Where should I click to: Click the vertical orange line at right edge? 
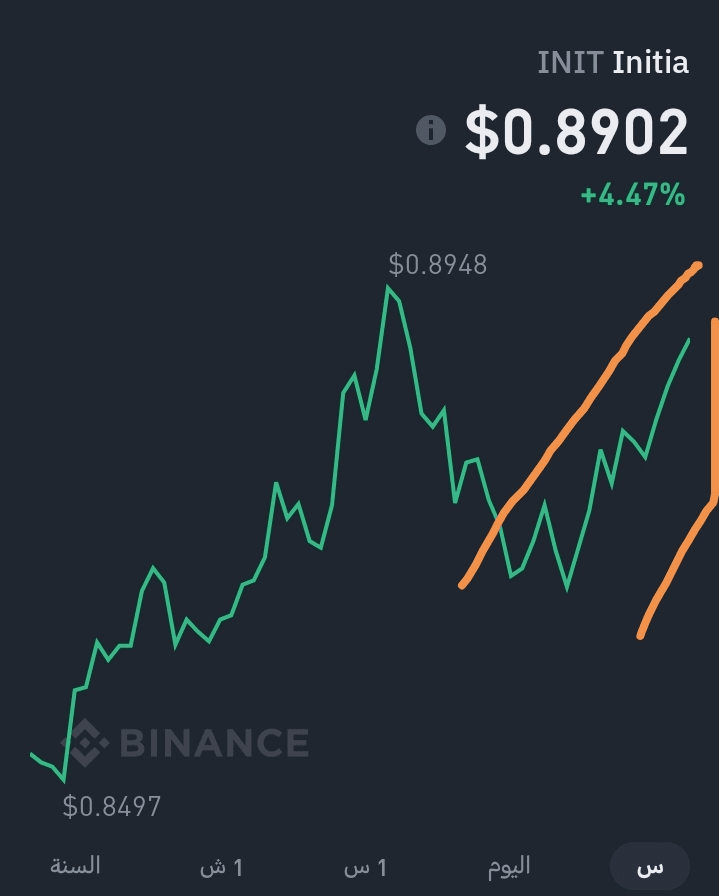pyautogui.click(x=714, y=409)
